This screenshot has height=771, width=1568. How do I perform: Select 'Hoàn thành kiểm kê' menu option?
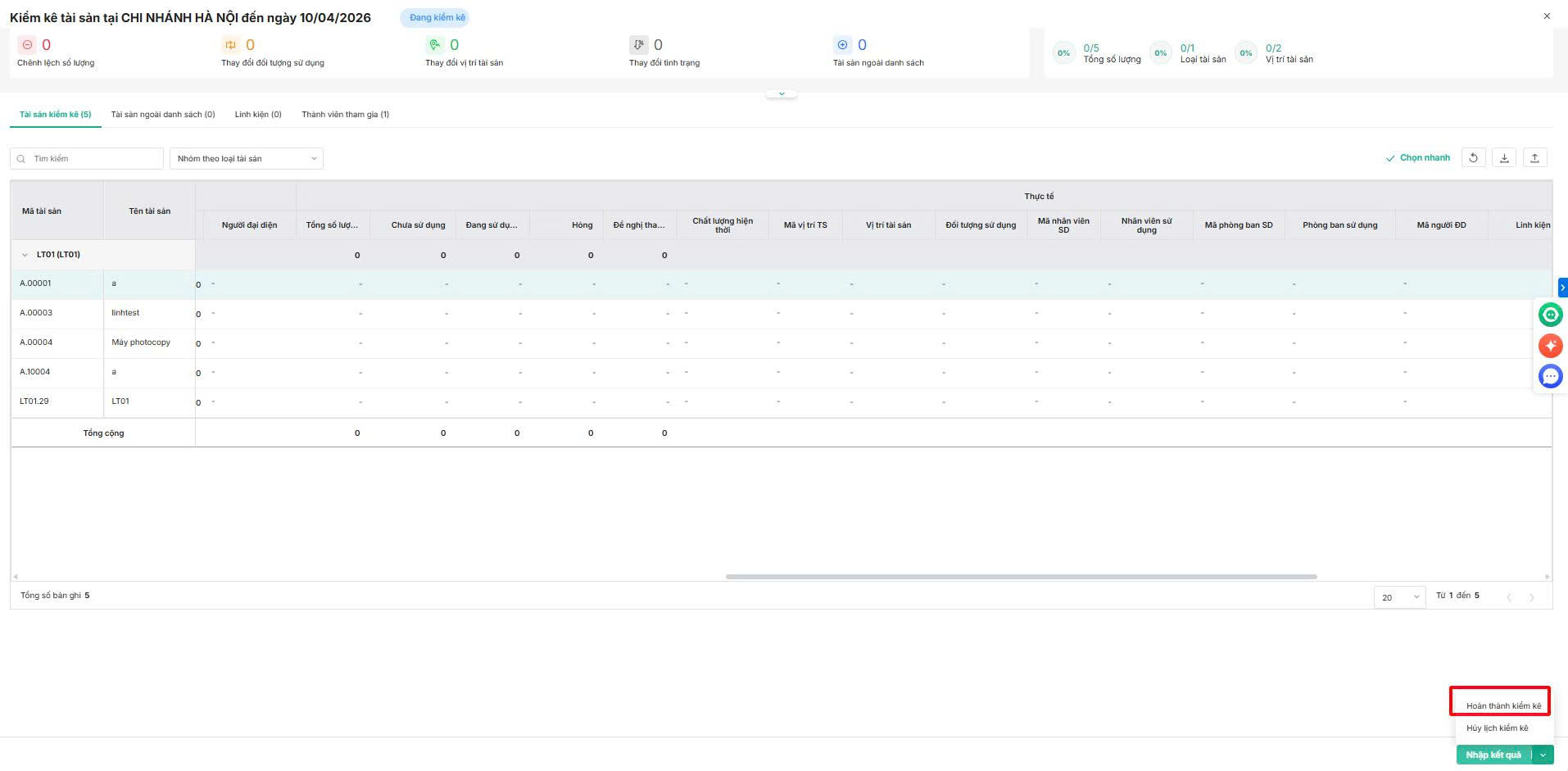tap(1502, 705)
